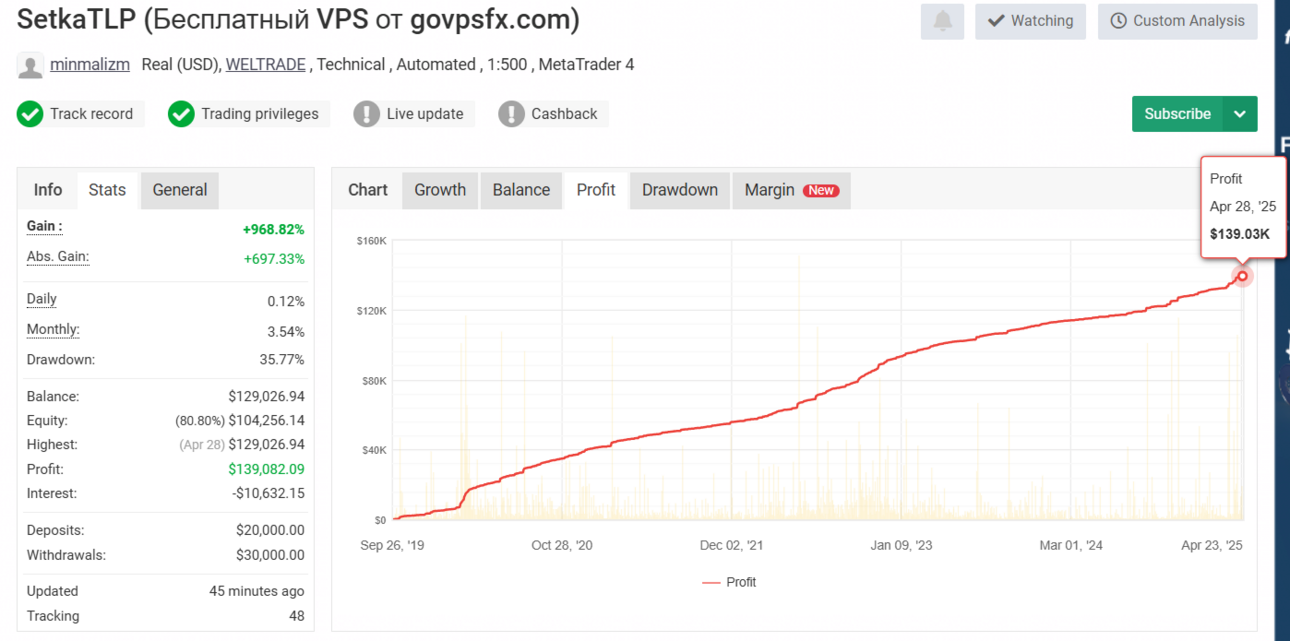Toggle the Profit series in chart legend
The width and height of the screenshot is (1290, 641).
point(729,582)
